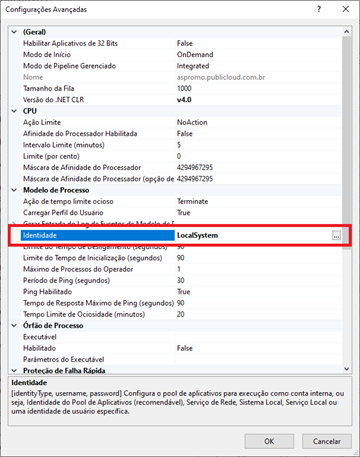Collapse the Órfão de Processo section

tap(14, 325)
